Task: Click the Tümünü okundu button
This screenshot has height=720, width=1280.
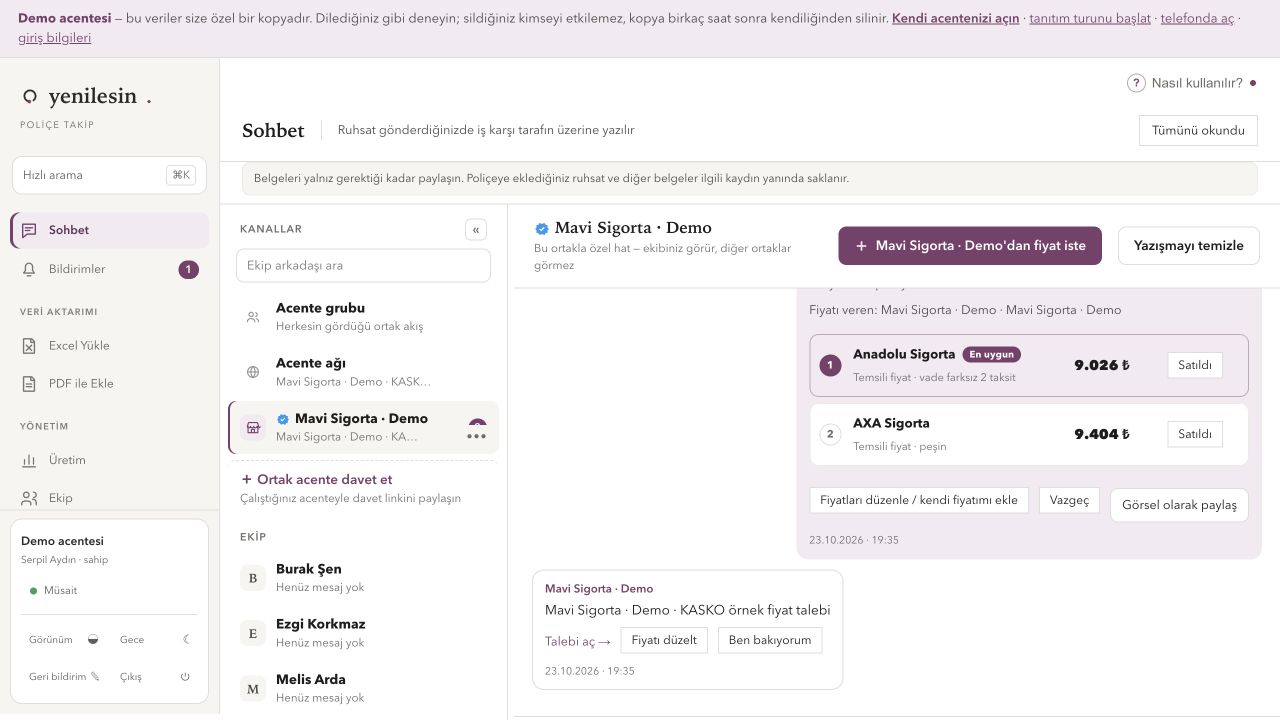Action: (x=1198, y=130)
